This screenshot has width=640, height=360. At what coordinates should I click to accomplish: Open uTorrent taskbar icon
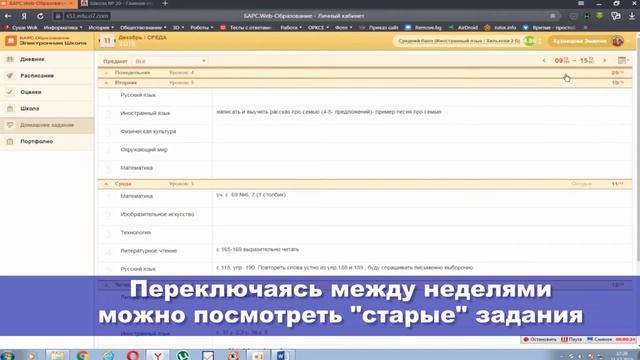click(x=183, y=356)
